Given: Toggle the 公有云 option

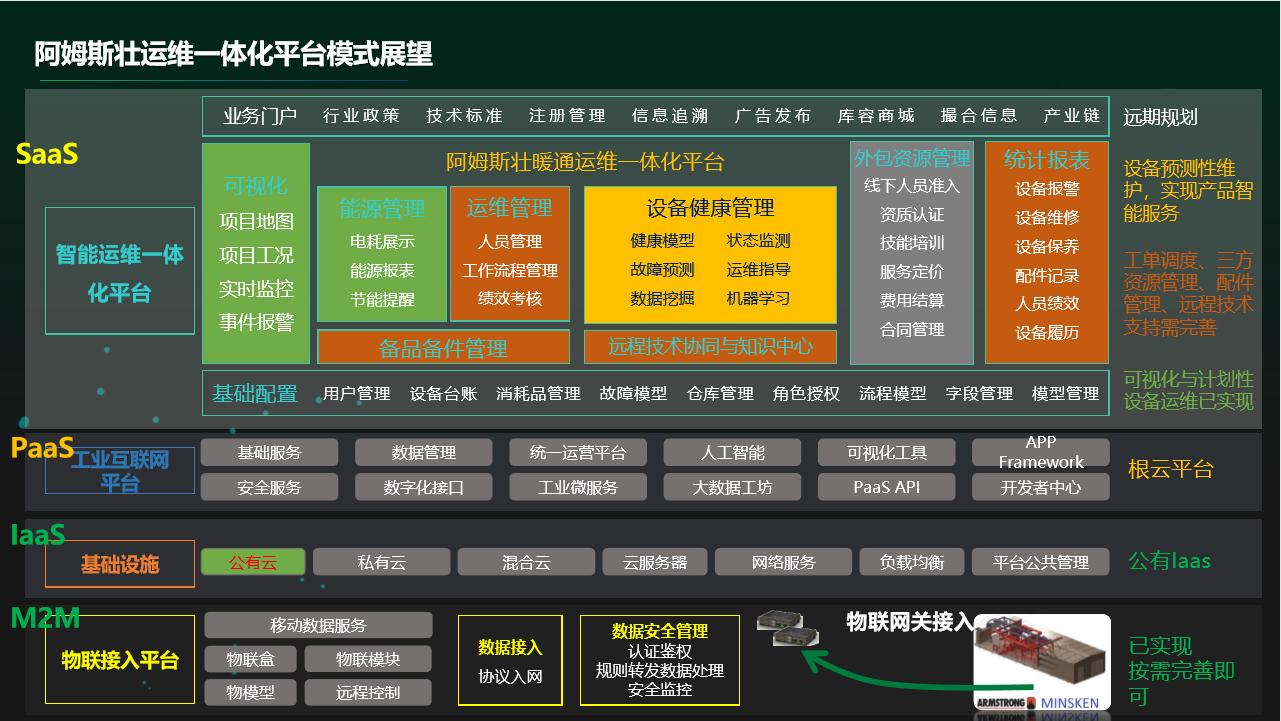Looking at the screenshot, I should [252, 561].
